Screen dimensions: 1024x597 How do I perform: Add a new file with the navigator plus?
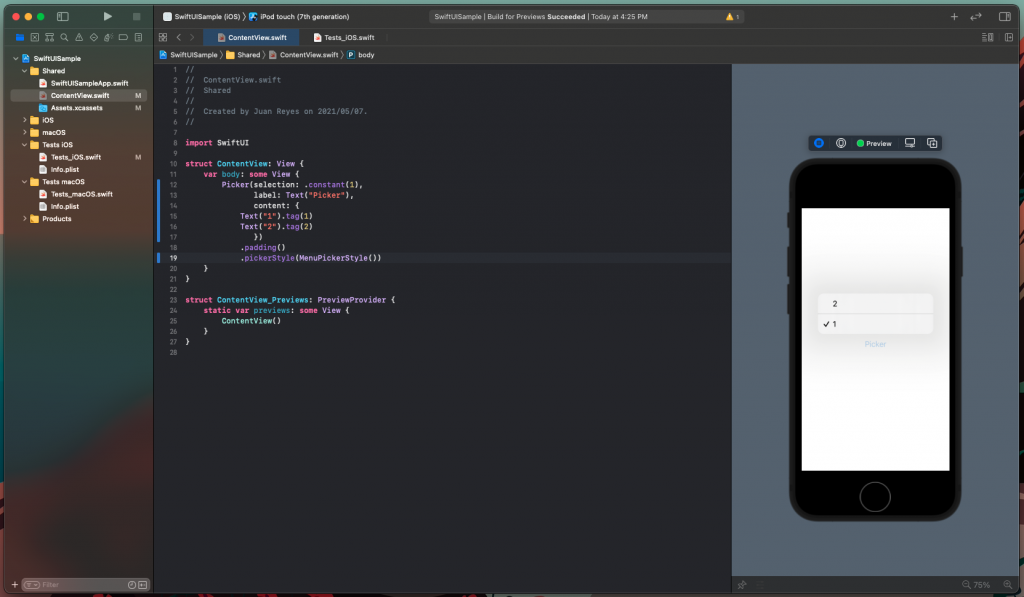coord(14,585)
